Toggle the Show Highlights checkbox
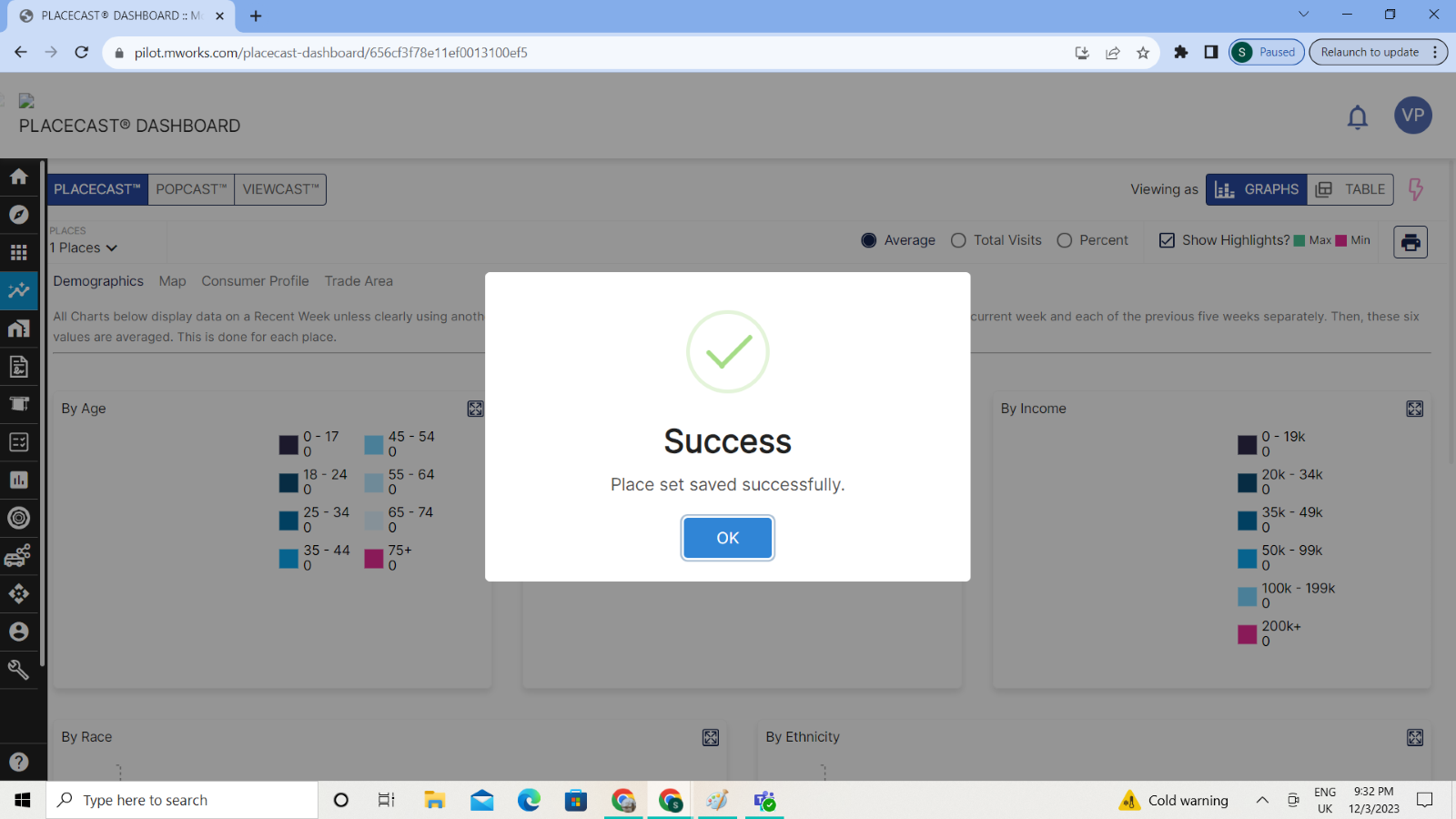 [x=1167, y=240]
